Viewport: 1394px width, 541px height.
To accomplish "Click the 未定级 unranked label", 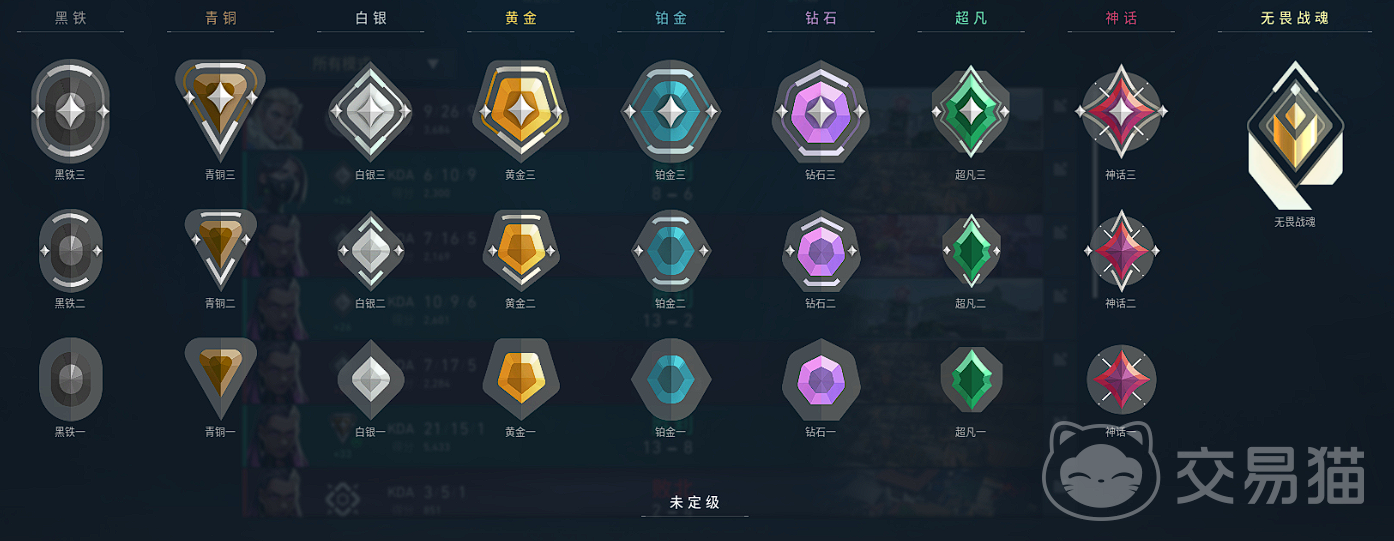I will (x=695, y=503).
